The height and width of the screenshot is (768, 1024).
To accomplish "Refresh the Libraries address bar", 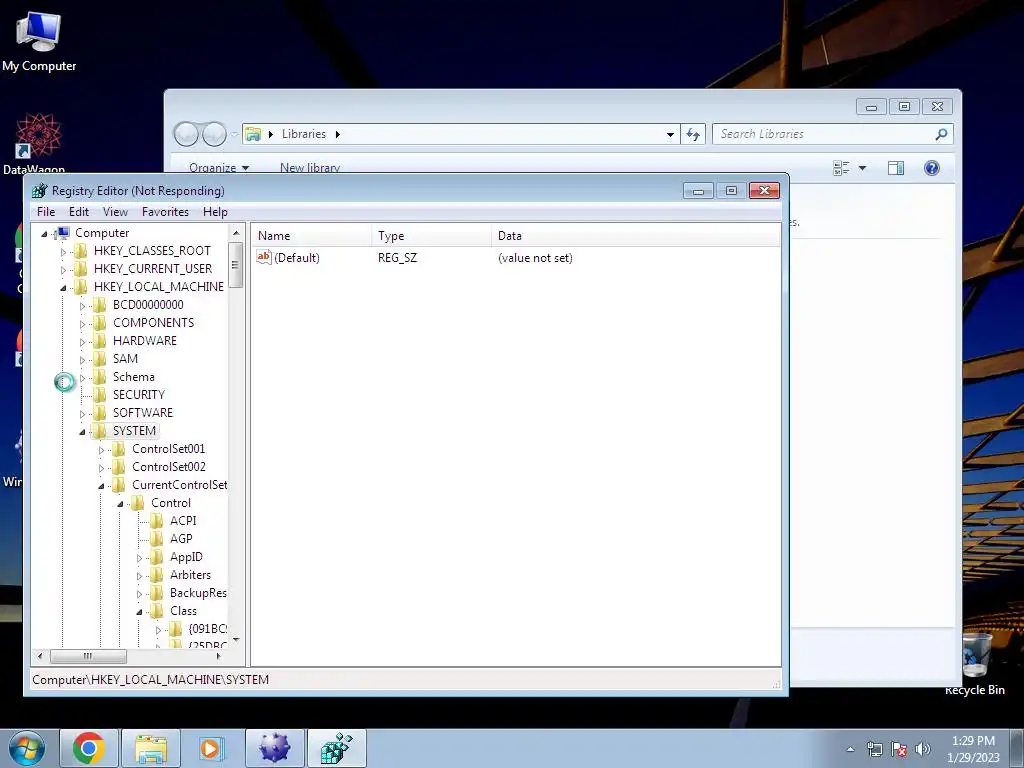I will [x=693, y=134].
